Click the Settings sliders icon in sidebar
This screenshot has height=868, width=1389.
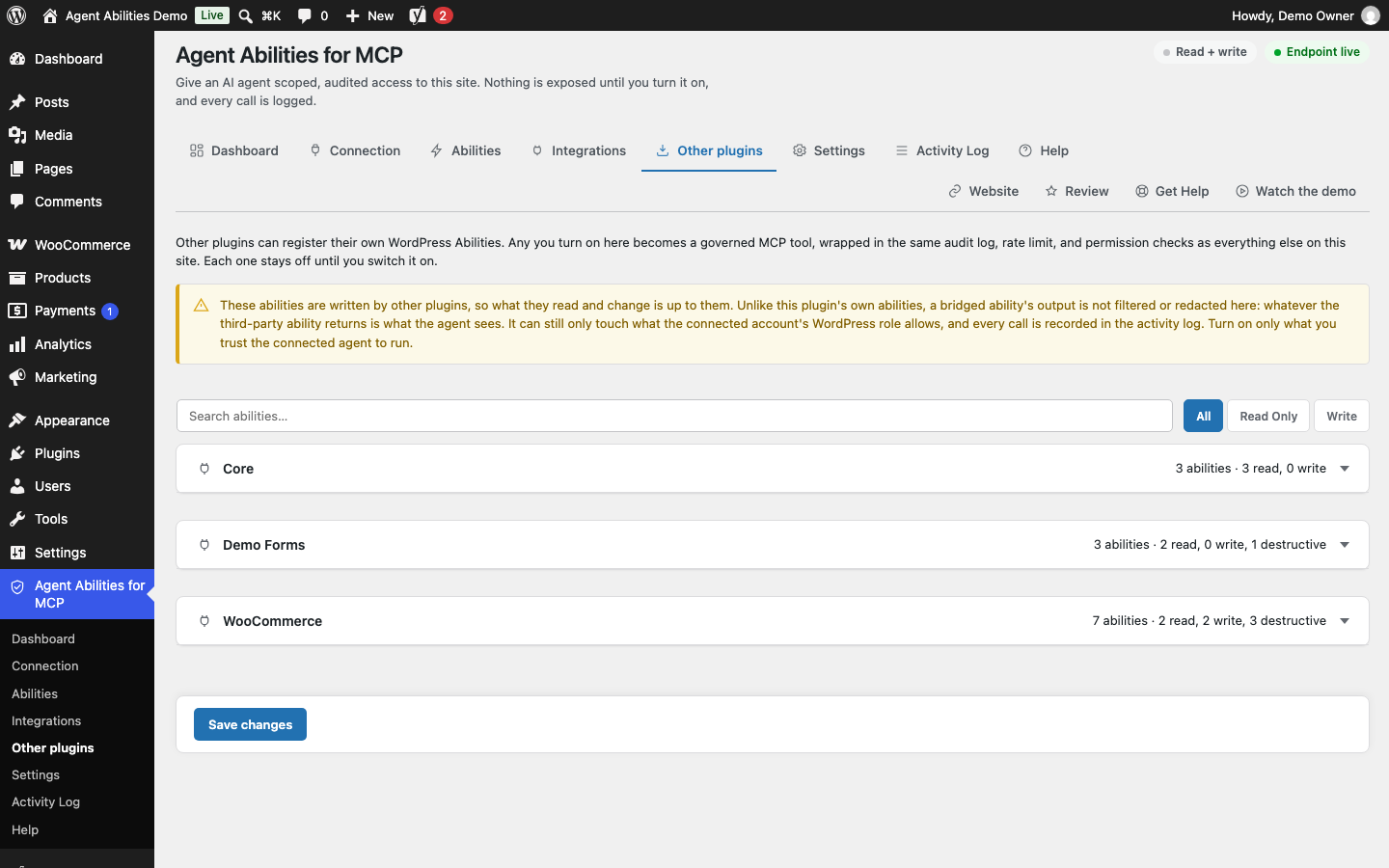click(x=17, y=553)
